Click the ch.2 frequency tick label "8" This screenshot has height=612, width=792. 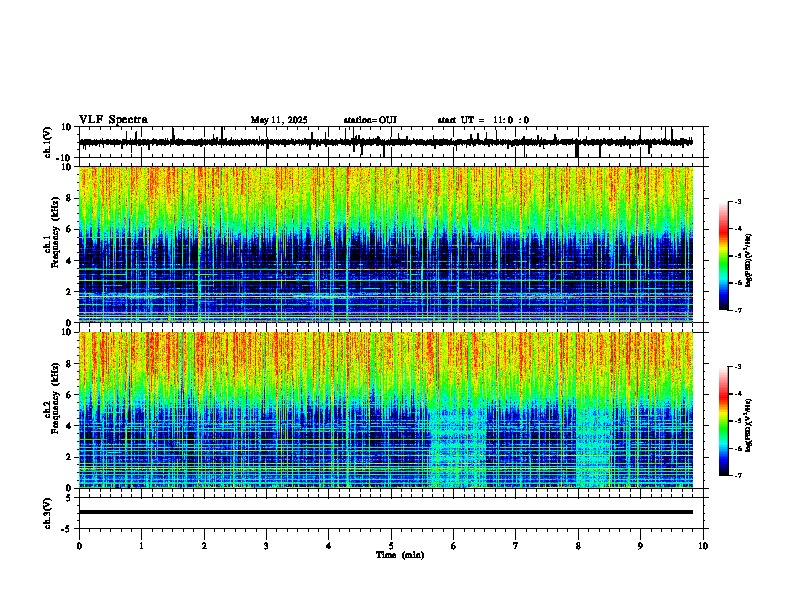pos(69,364)
